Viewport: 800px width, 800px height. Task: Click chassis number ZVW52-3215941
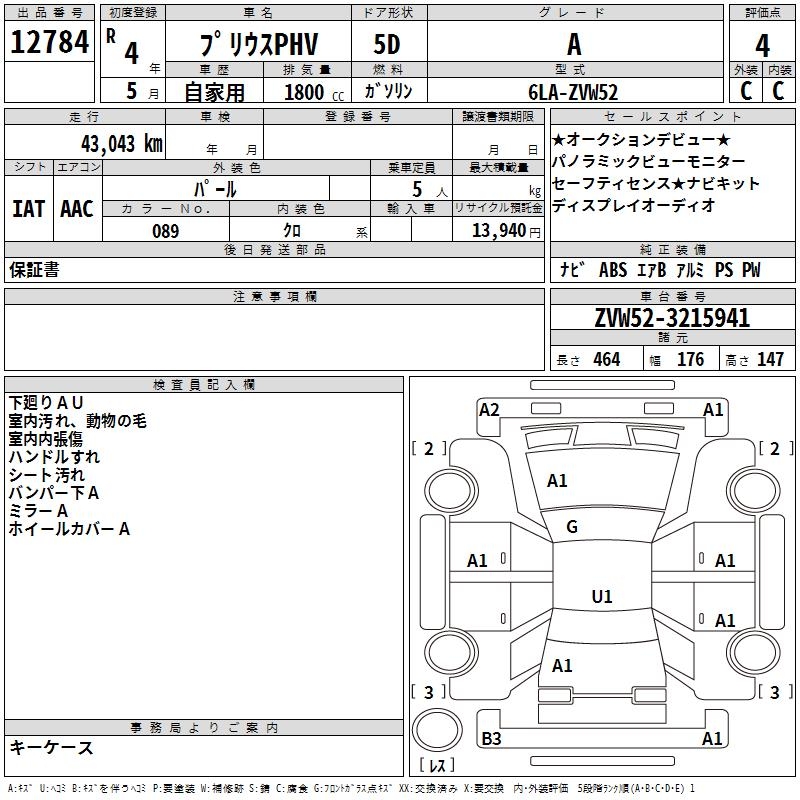(x=672, y=319)
